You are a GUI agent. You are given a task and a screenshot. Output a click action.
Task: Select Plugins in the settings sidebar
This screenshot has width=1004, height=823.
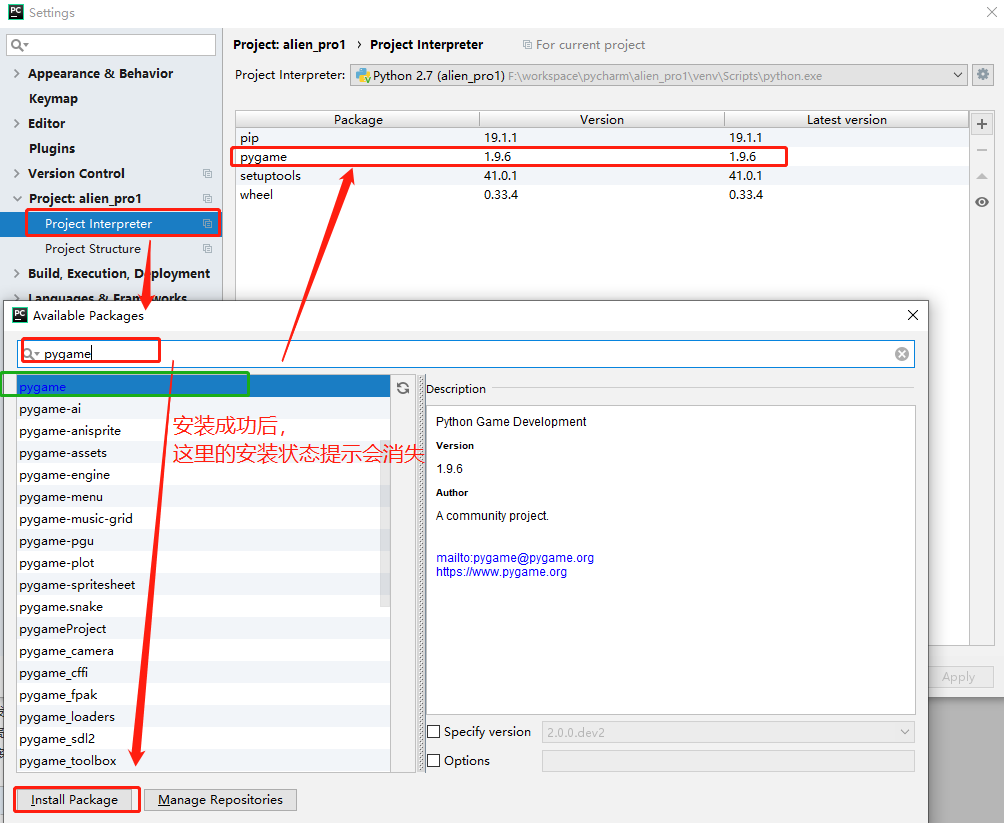[52, 149]
